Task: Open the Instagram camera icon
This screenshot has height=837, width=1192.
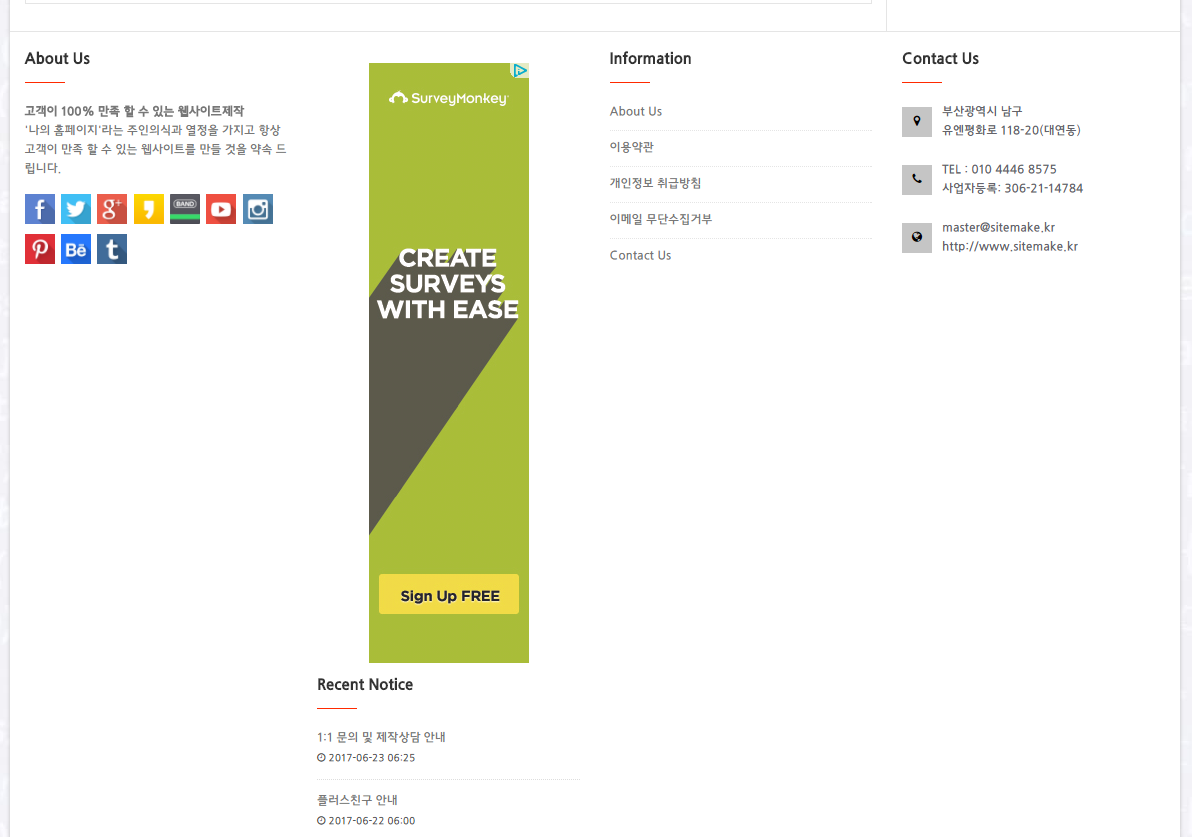Action: (258, 209)
